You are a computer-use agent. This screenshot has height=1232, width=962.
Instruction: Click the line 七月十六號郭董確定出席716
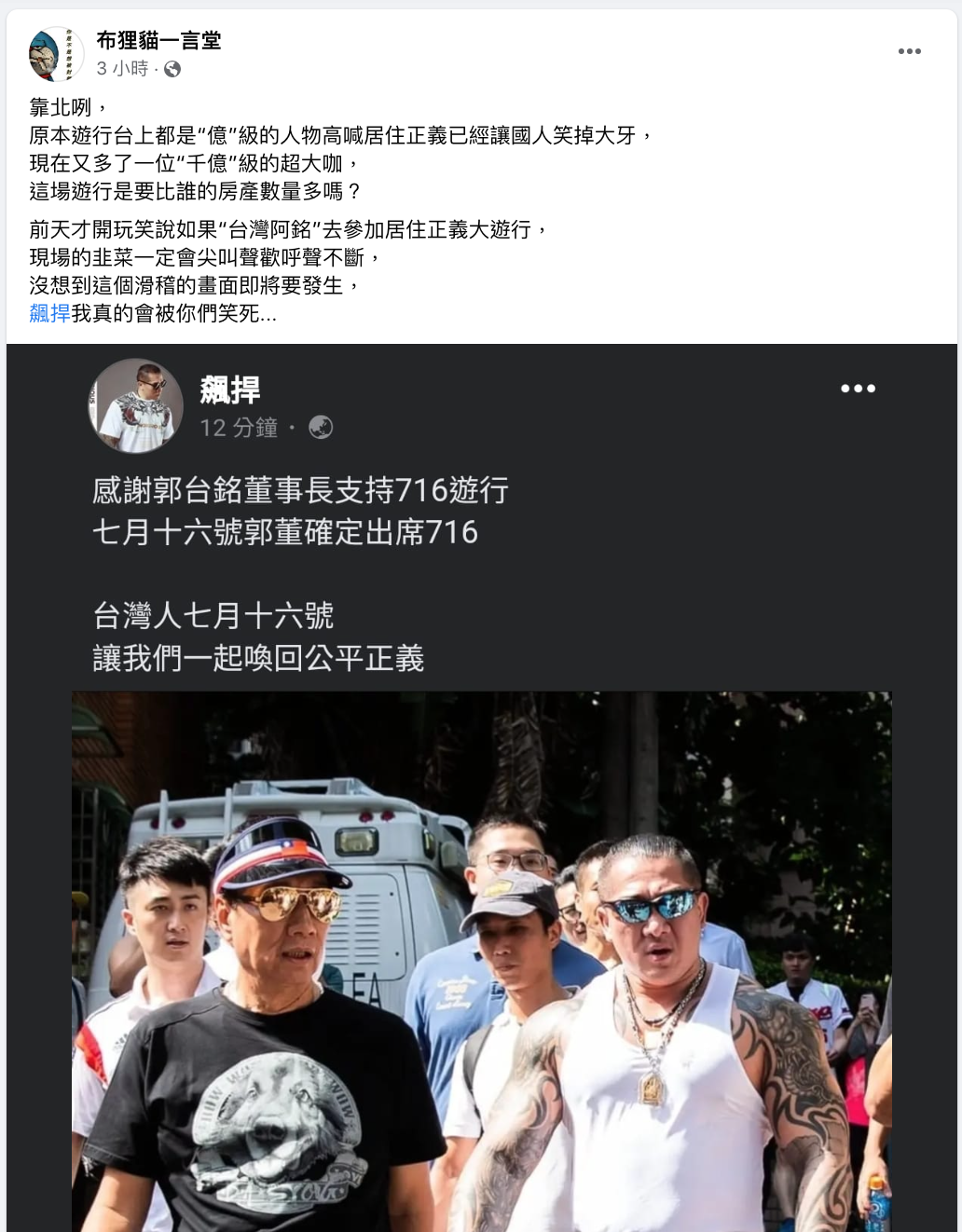[x=285, y=532]
